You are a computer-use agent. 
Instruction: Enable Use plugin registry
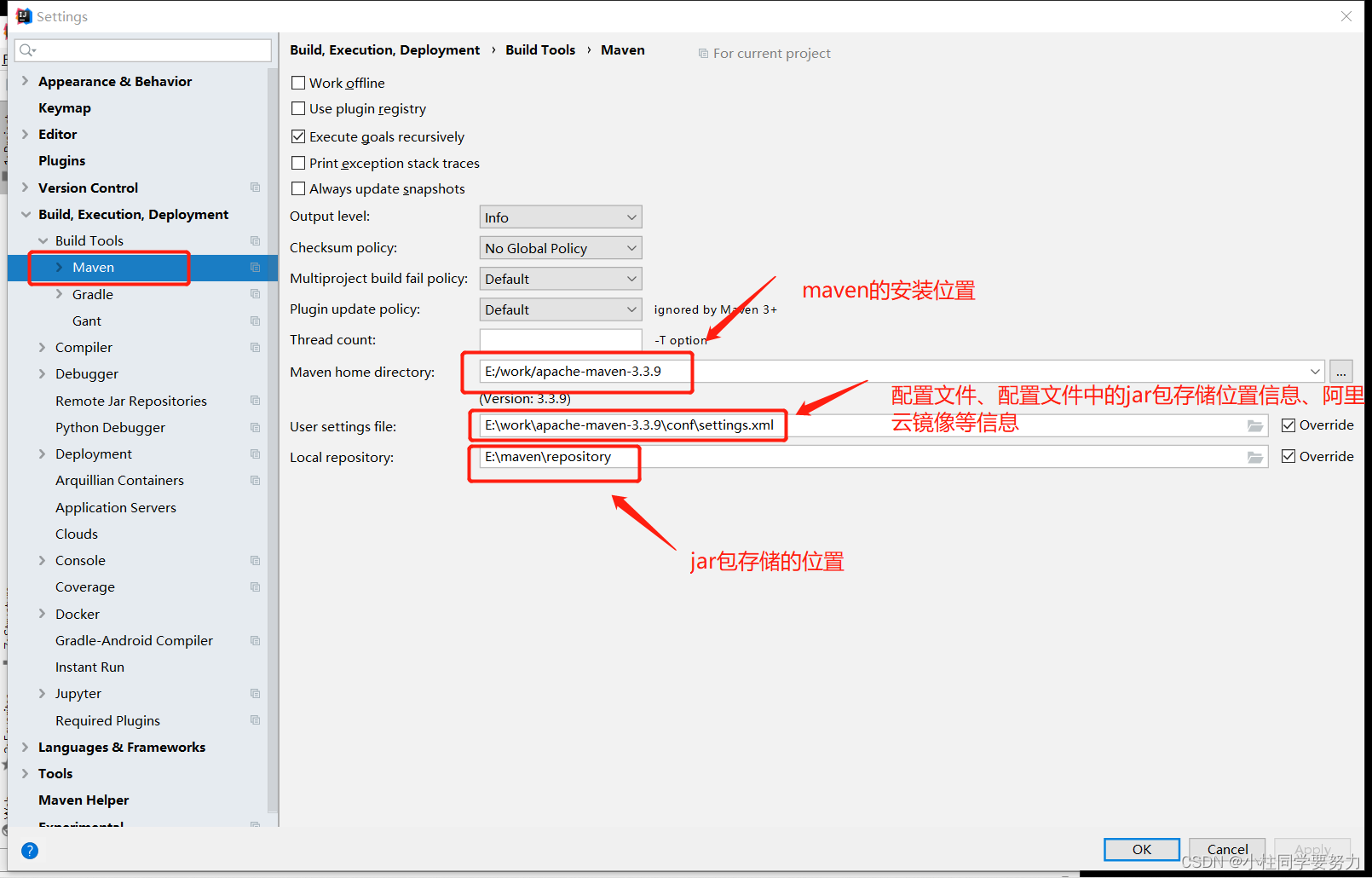tap(298, 108)
